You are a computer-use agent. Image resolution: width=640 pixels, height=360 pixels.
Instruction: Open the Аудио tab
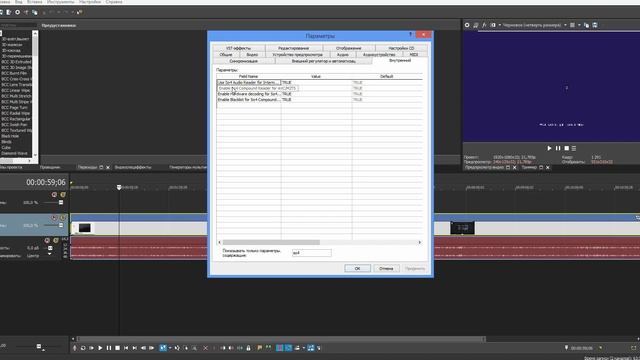point(342,54)
